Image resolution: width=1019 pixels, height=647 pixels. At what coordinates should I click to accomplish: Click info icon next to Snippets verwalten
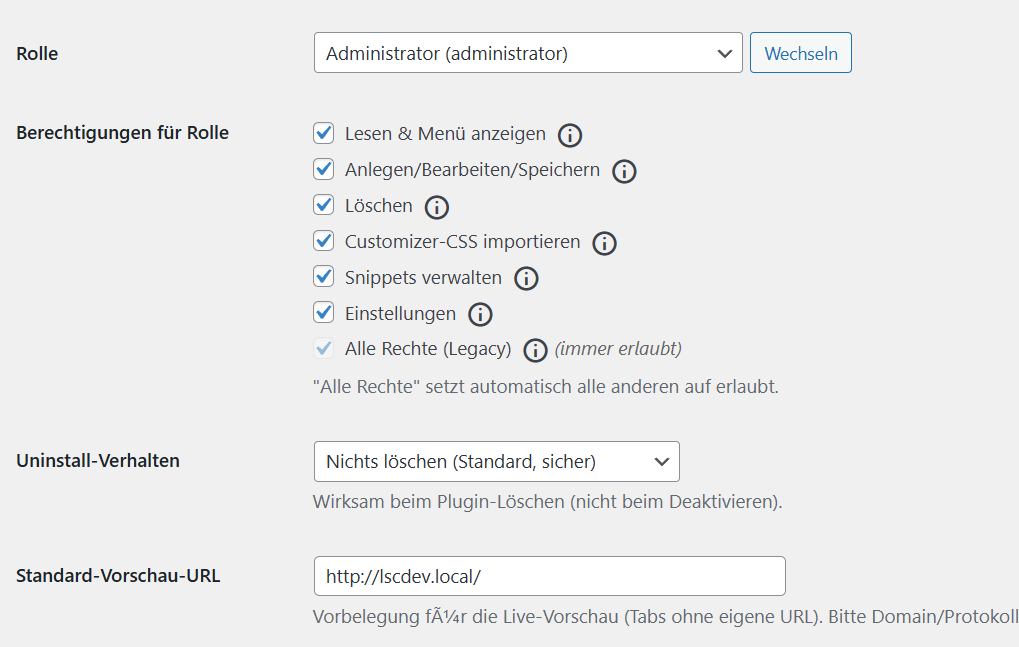(526, 279)
